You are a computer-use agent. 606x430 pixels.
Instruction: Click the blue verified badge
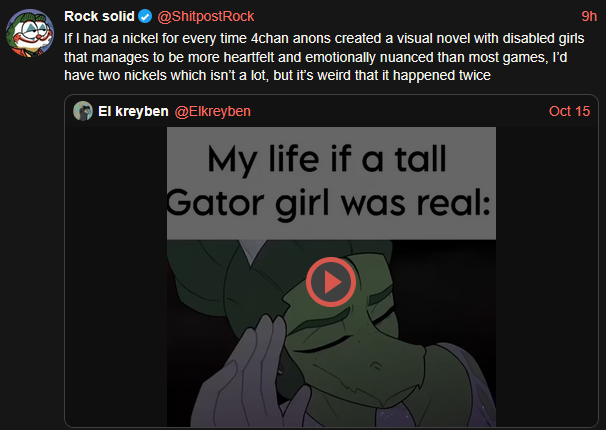(143, 17)
